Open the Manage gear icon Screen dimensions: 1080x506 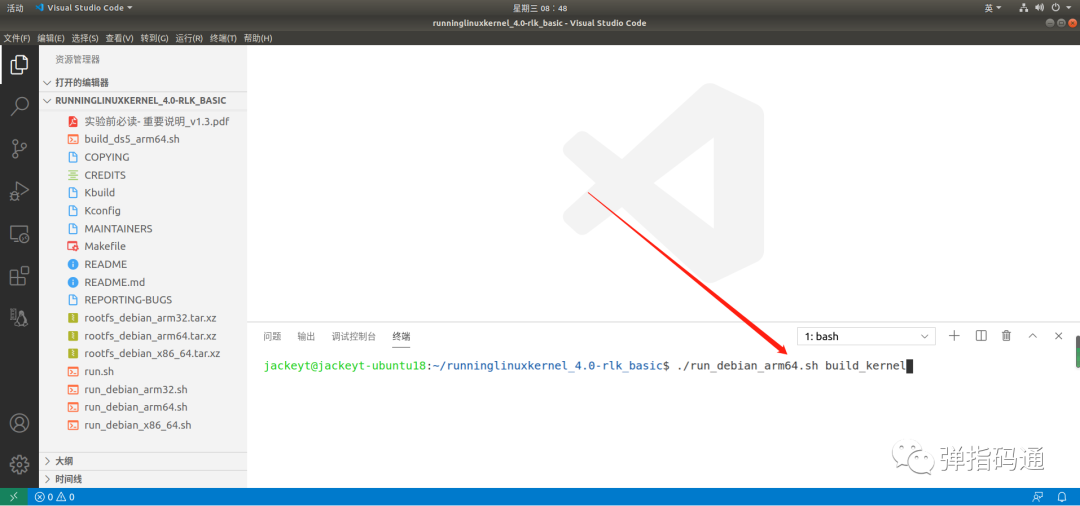[19, 464]
